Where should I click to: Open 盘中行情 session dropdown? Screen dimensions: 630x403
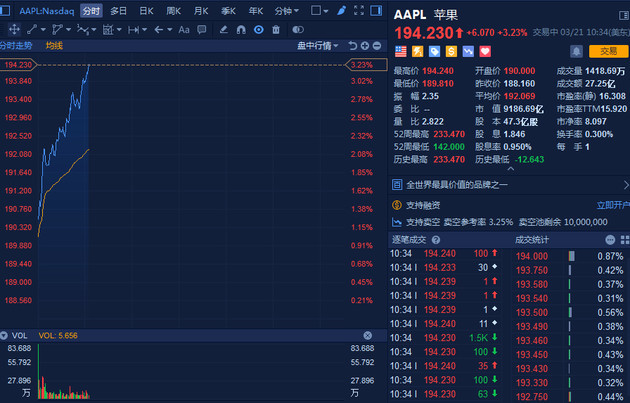coord(317,46)
